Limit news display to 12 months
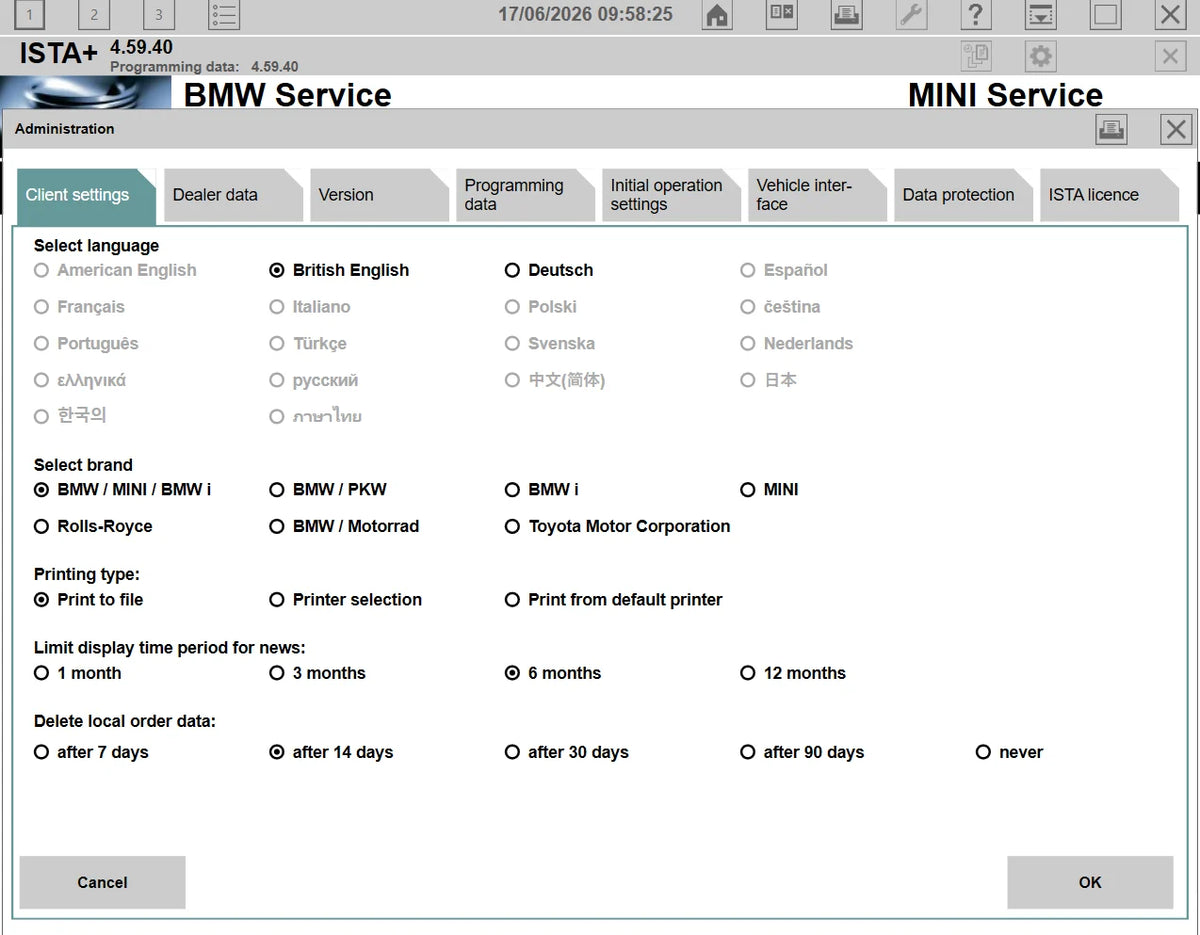 tap(793, 673)
